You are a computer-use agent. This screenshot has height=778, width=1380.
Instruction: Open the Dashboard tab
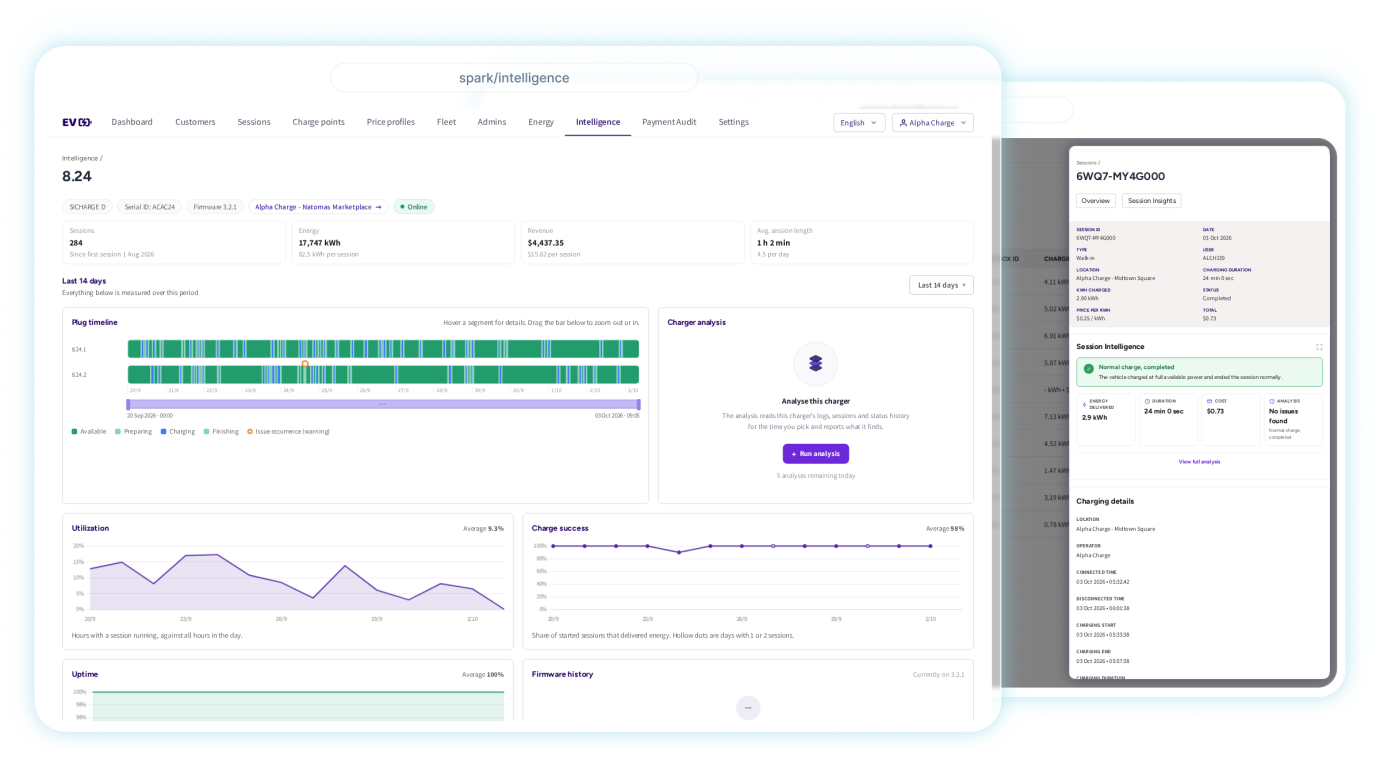tap(132, 122)
